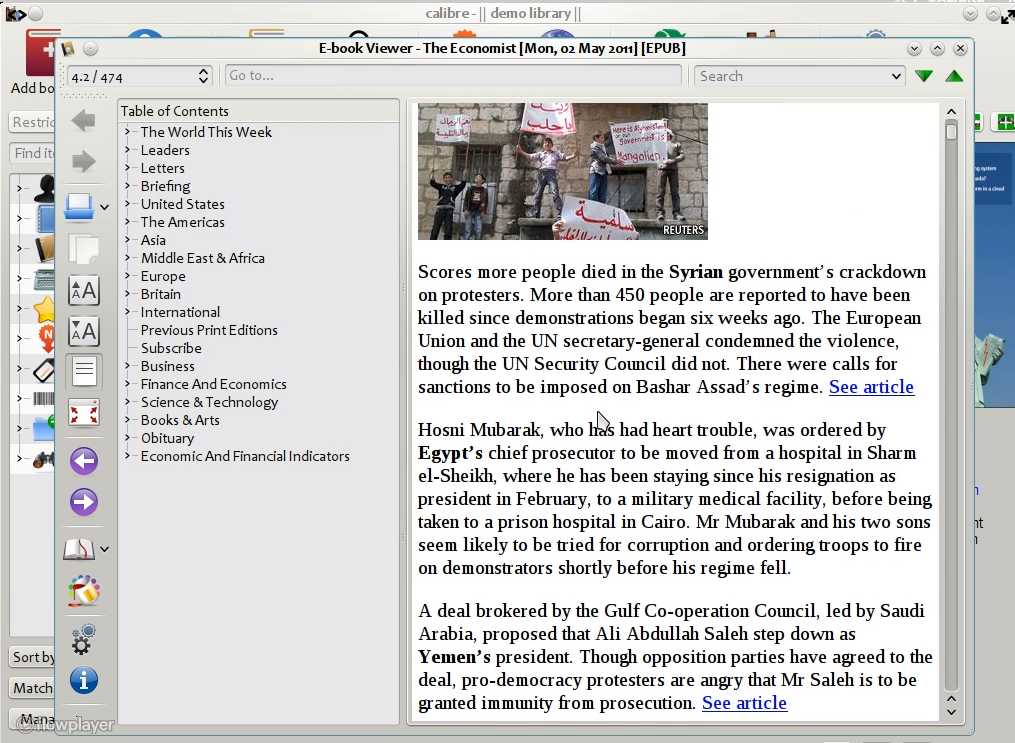
Task: Click scroll up arrow of reading pane
Action: click(x=951, y=113)
